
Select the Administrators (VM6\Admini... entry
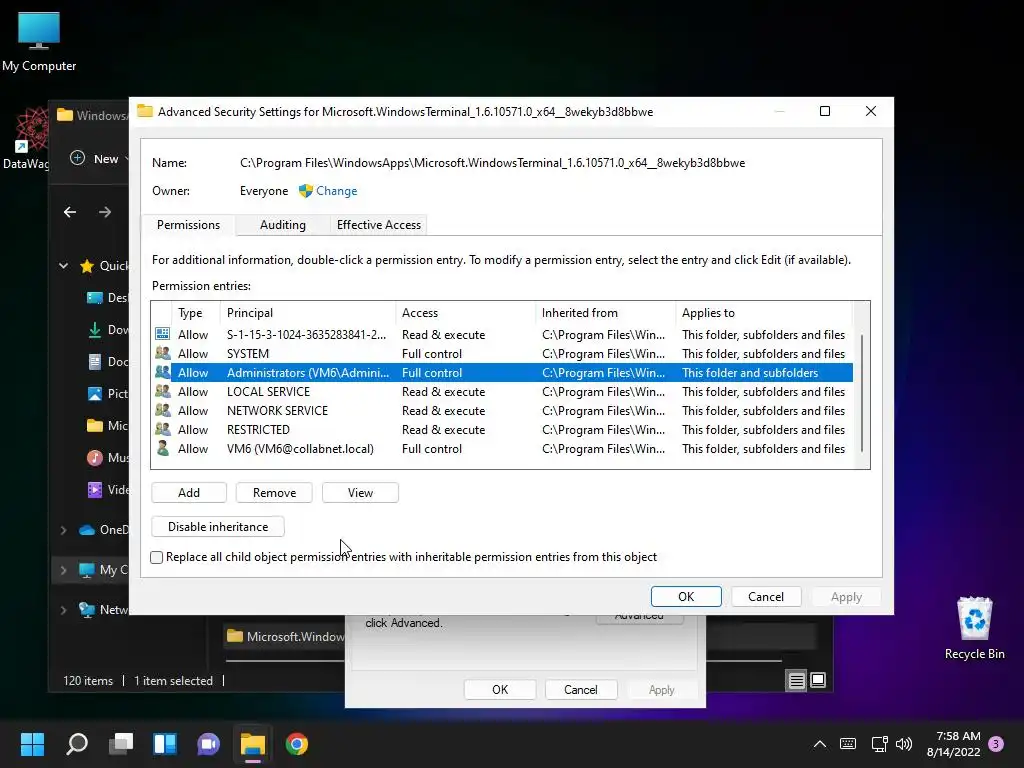tap(502, 372)
